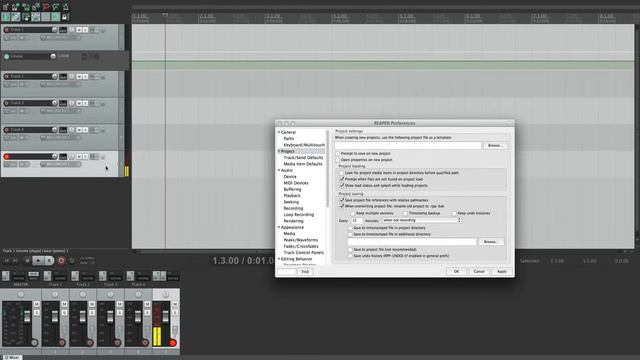Click Track 4 record arm button
Viewport: 640px width, 360px height.
pos(7,130)
